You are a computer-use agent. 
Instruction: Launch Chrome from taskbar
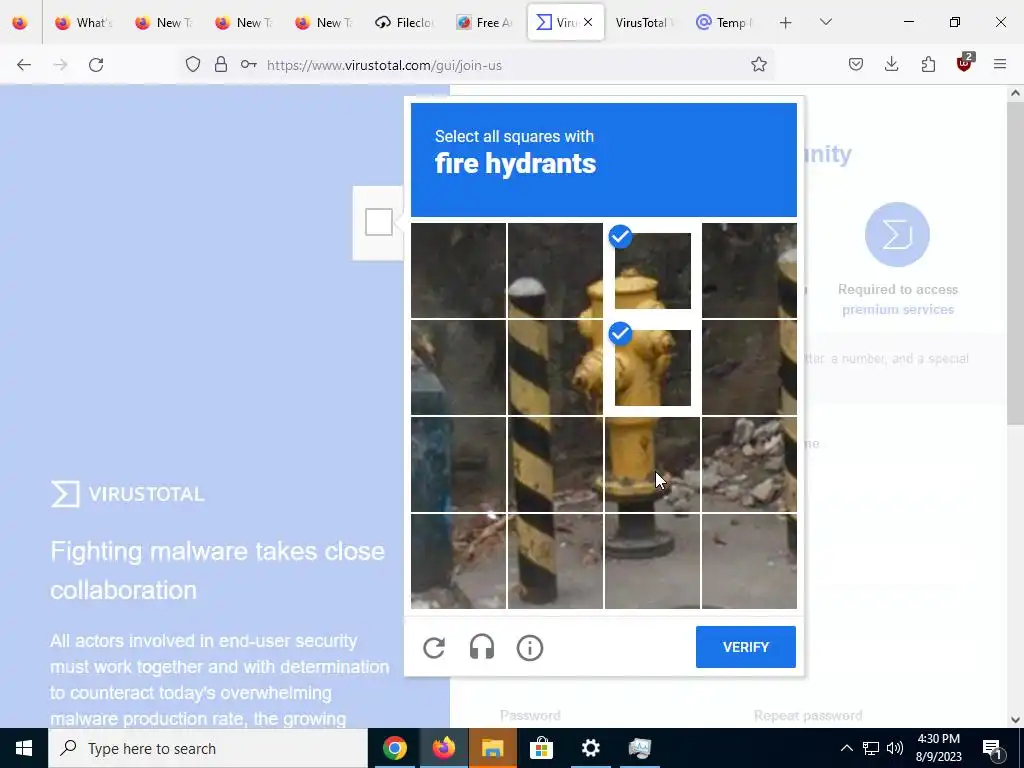[x=394, y=748]
